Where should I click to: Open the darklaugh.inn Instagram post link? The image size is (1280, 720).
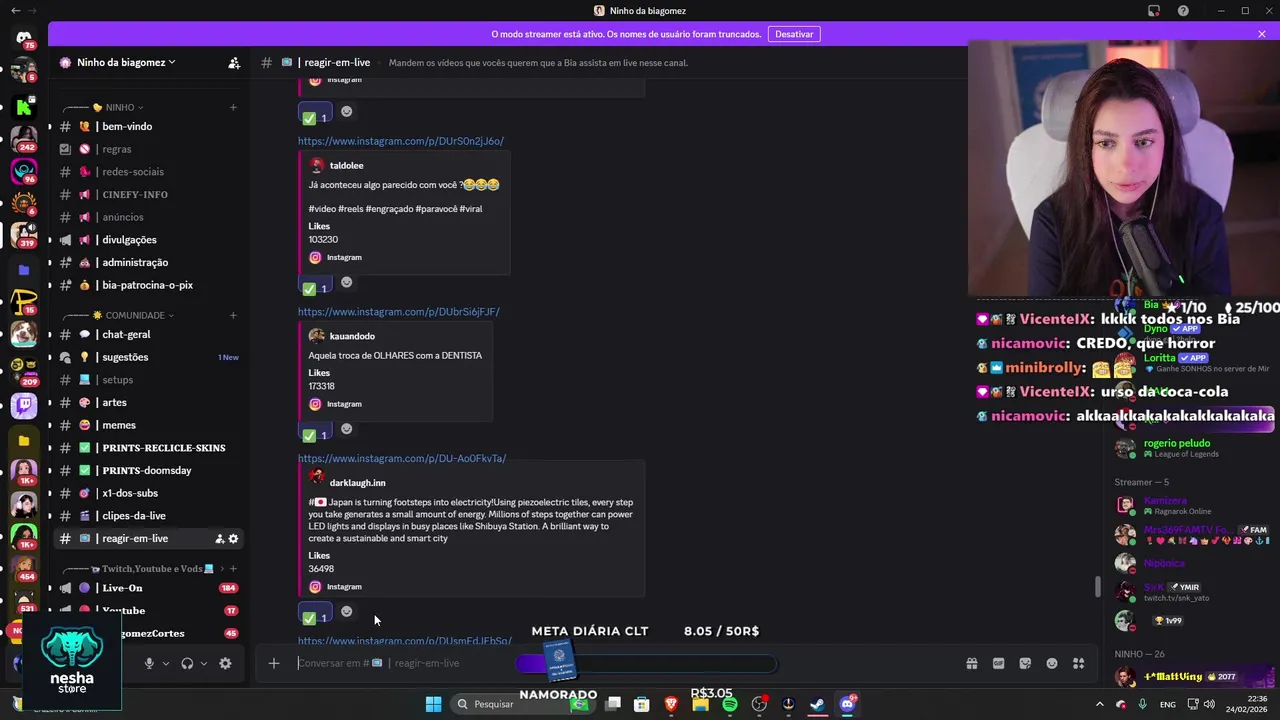pyautogui.click(x=401, y=458)
